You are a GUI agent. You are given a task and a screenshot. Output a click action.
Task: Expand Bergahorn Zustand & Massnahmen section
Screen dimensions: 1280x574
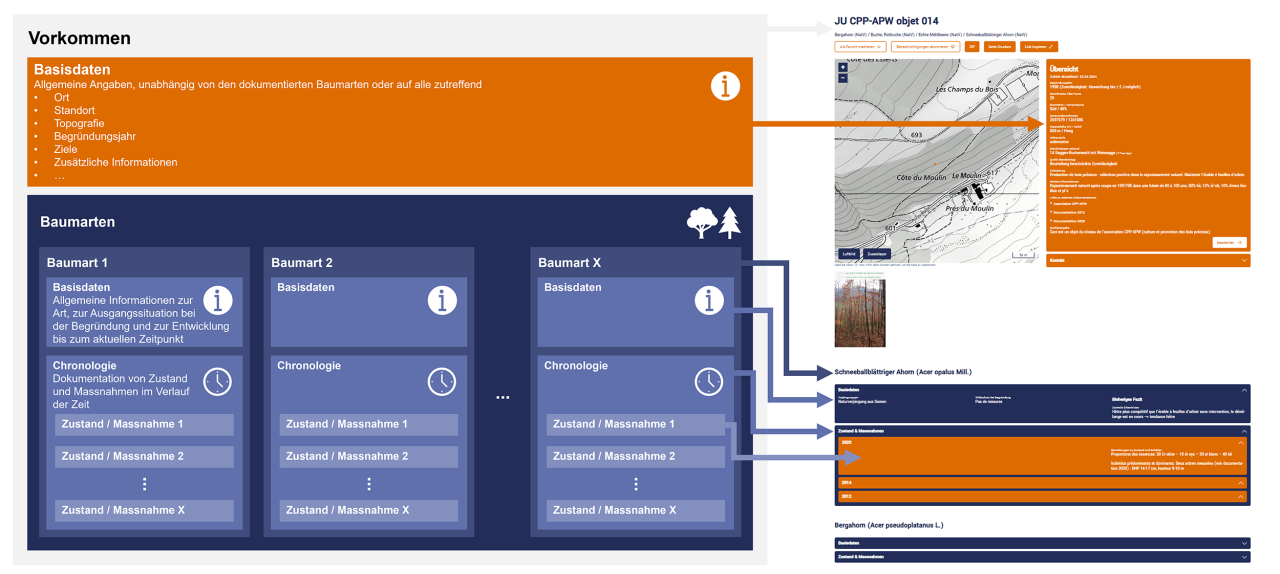click(x=1041, y=556)
